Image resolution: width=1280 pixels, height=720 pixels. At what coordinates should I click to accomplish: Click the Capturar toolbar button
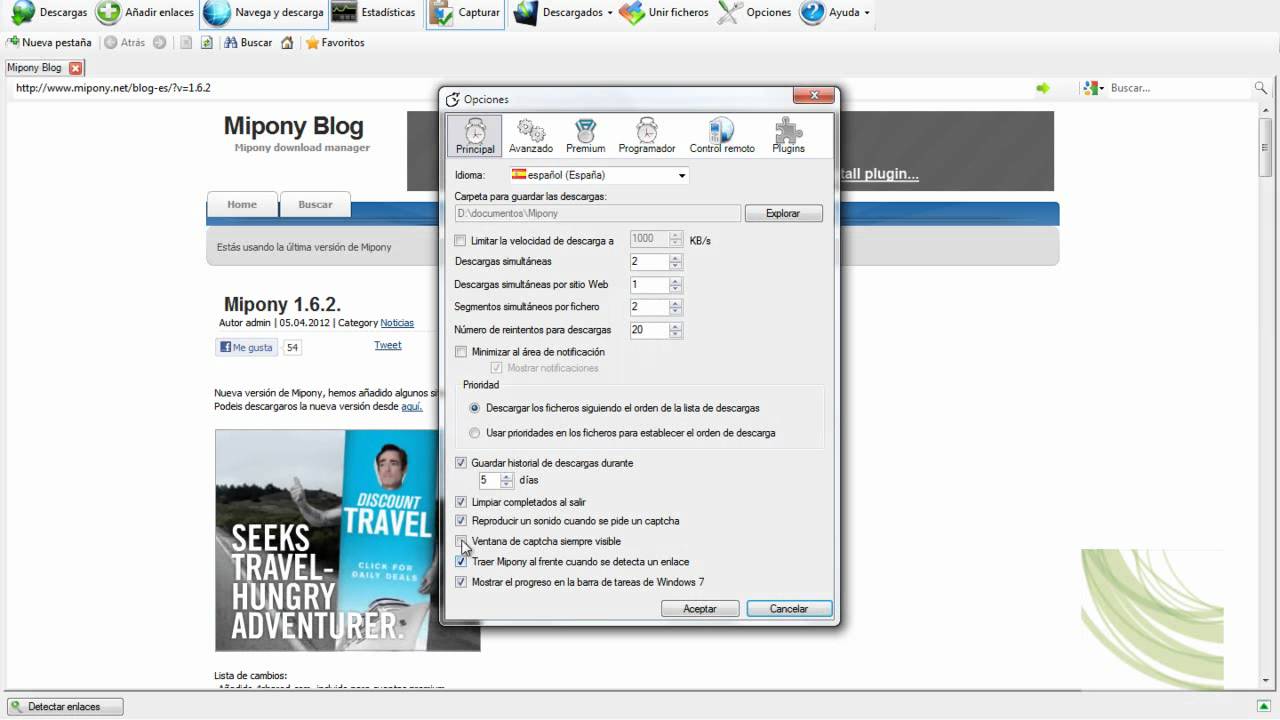[x=465, y=13]
